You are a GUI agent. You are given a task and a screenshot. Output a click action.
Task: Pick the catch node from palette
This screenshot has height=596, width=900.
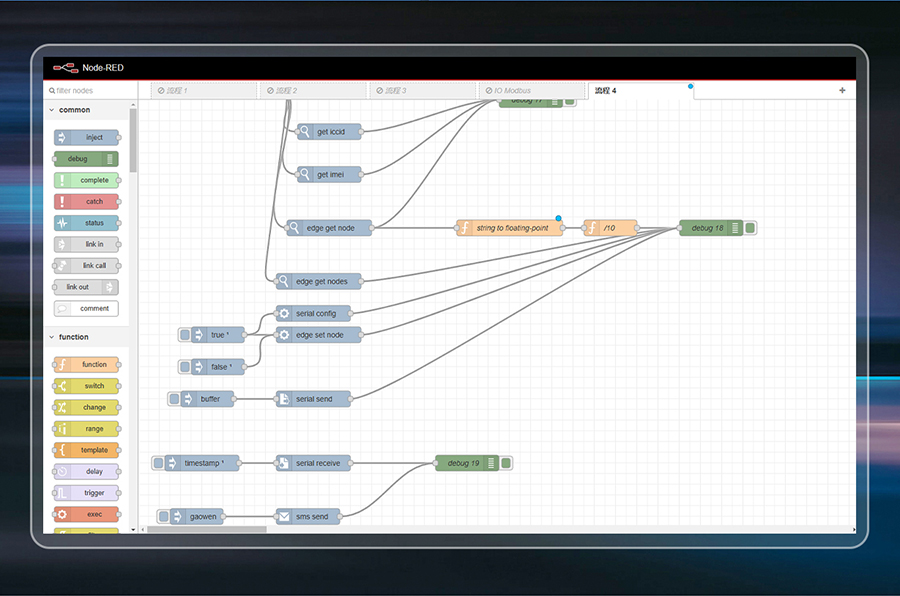(x=87, y=201)
